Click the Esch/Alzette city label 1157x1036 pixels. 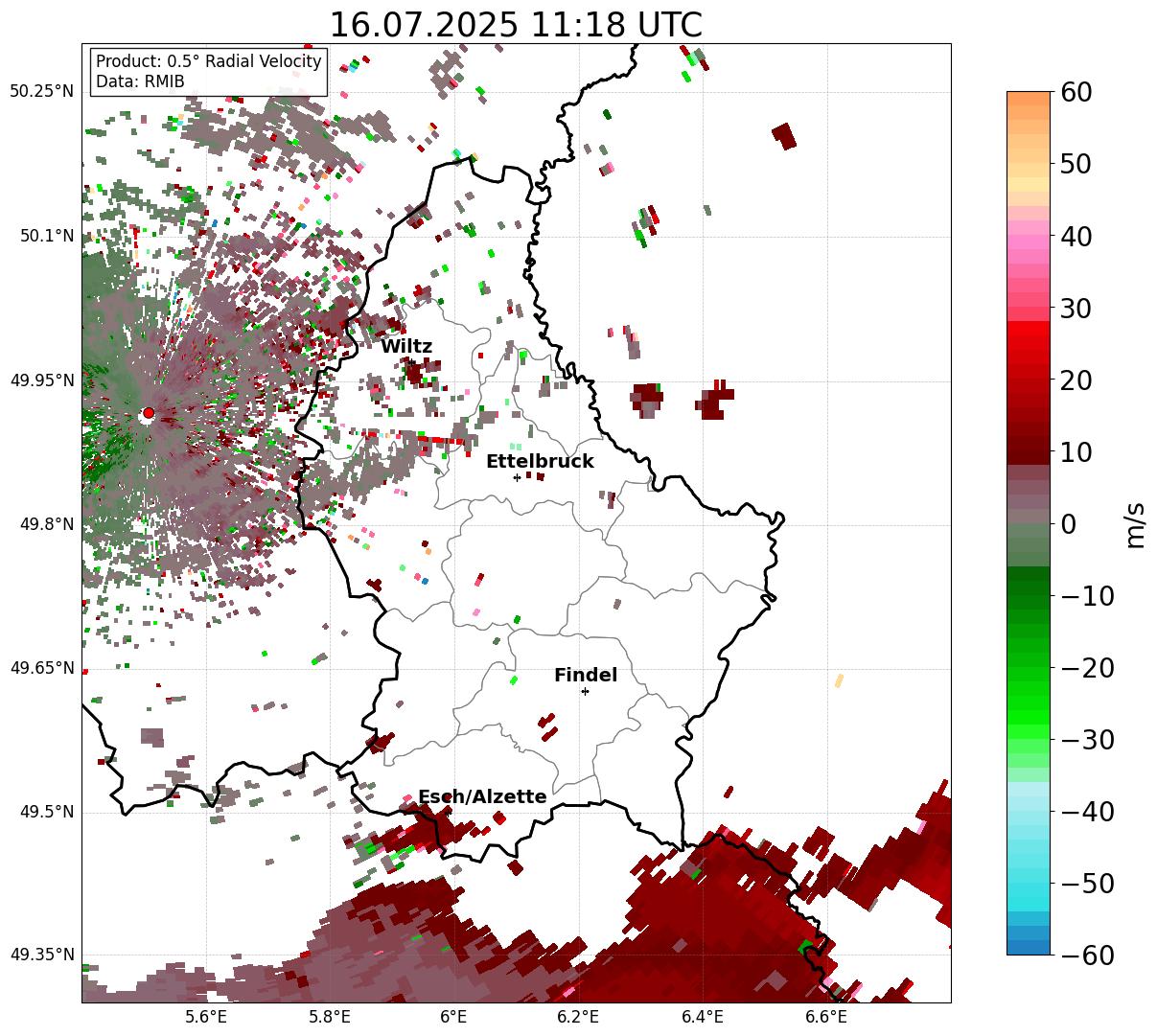click(x=482, y=797)
